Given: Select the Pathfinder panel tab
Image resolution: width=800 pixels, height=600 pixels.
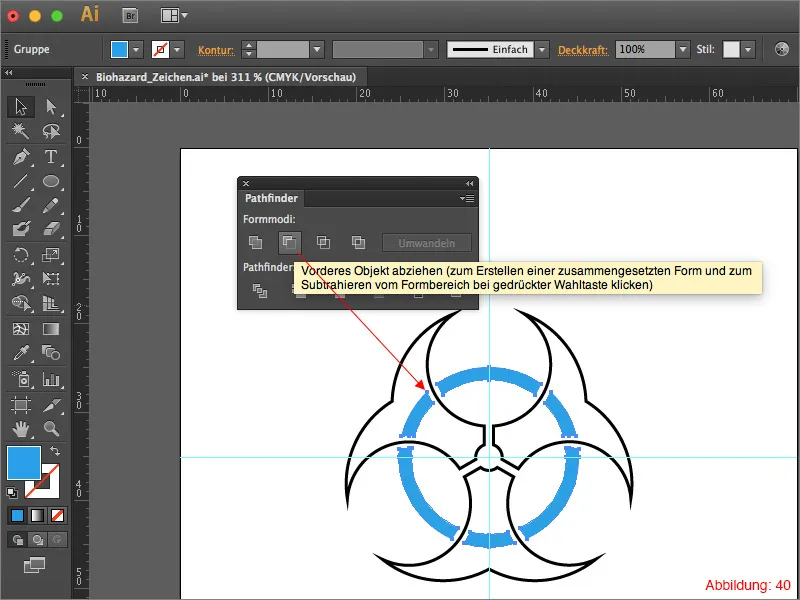Looking at the screenshot, I should click(271, 198).
